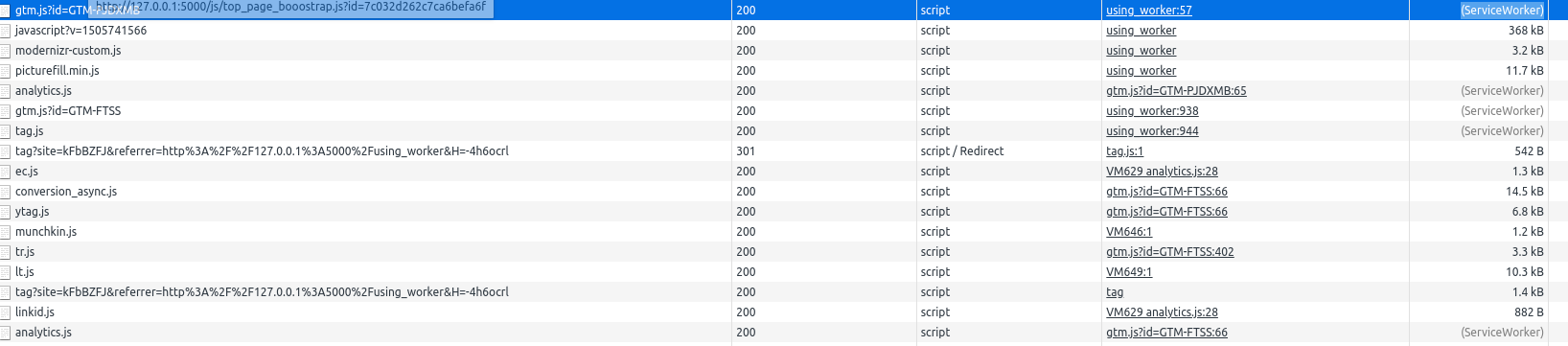Open gtm.js?id=GTM-FTSS:66 initiator in ytag.js row
This screenshot has height=346, width=1568.
(x=1166, y=212)
